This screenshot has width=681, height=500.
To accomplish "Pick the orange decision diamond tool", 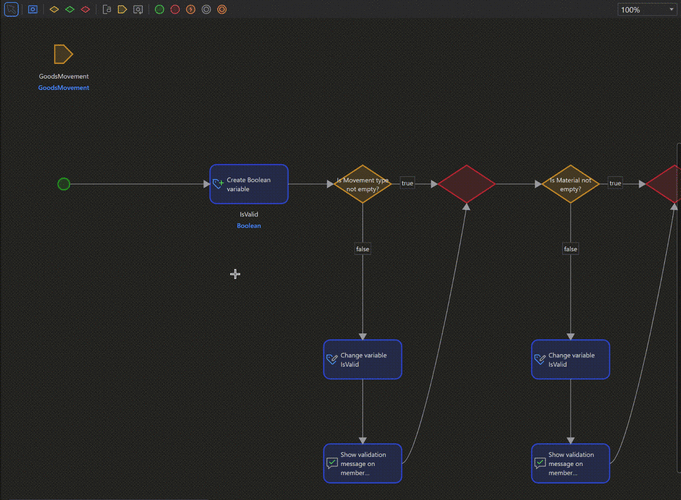I will [54, 9].
